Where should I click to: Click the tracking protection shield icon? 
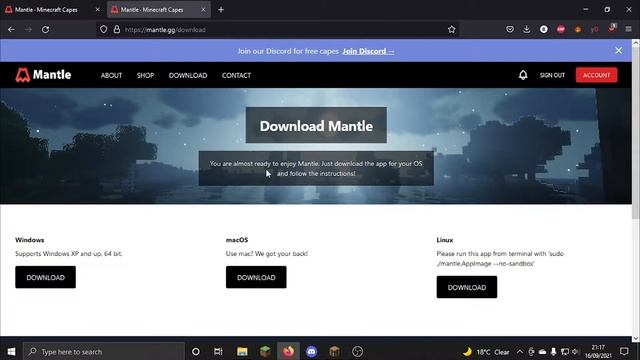pyautogui.click(x=104, y=29)
